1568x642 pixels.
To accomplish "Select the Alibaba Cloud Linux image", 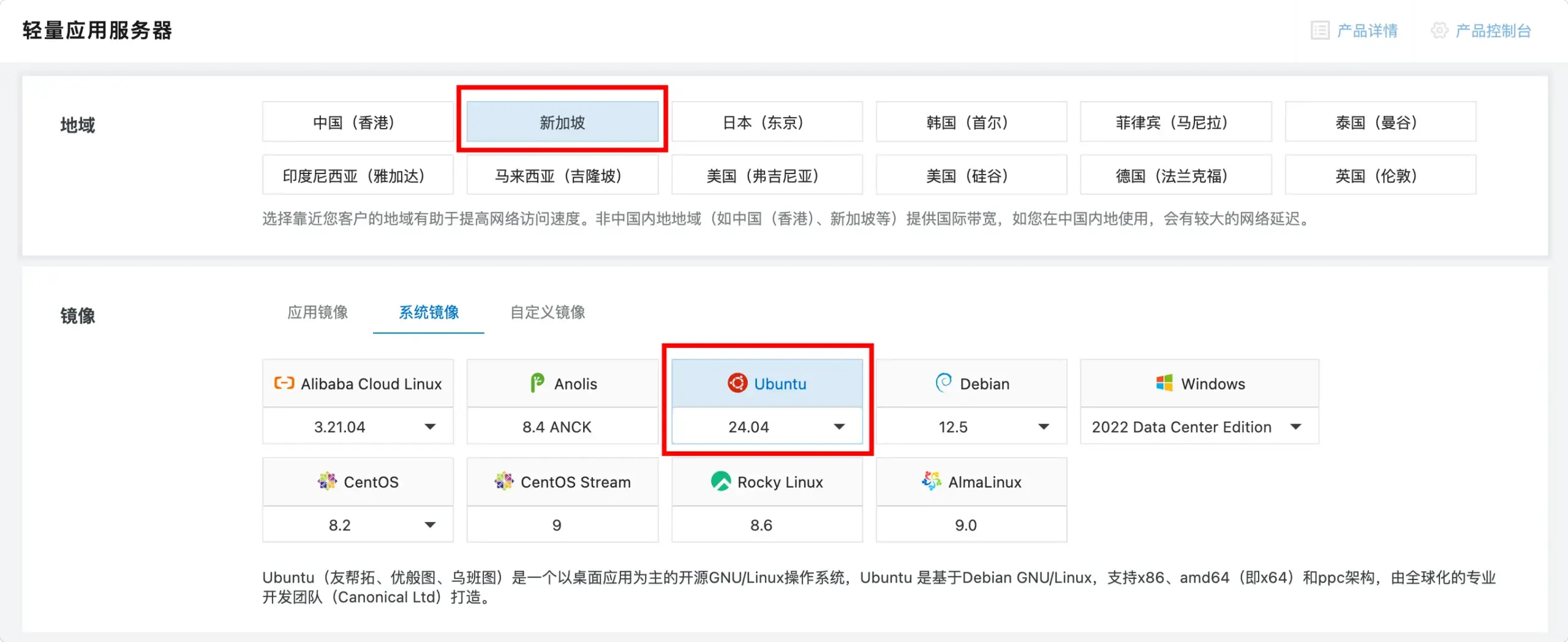I will pyautogui.click(x=358, y=383).
